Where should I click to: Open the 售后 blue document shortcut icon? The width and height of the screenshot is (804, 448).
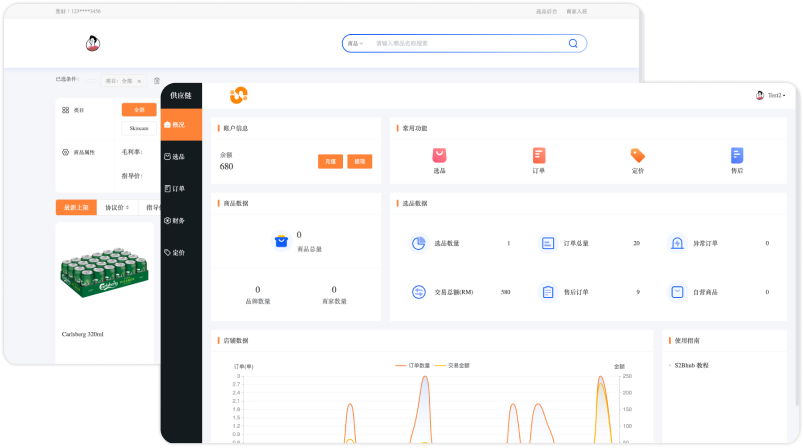point(737,155)
